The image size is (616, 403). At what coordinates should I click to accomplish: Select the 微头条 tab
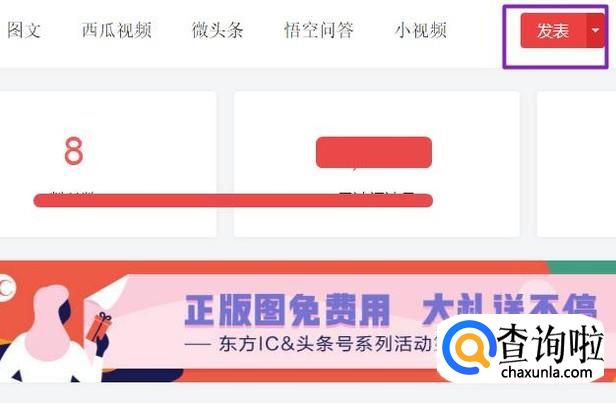(217, 30)
